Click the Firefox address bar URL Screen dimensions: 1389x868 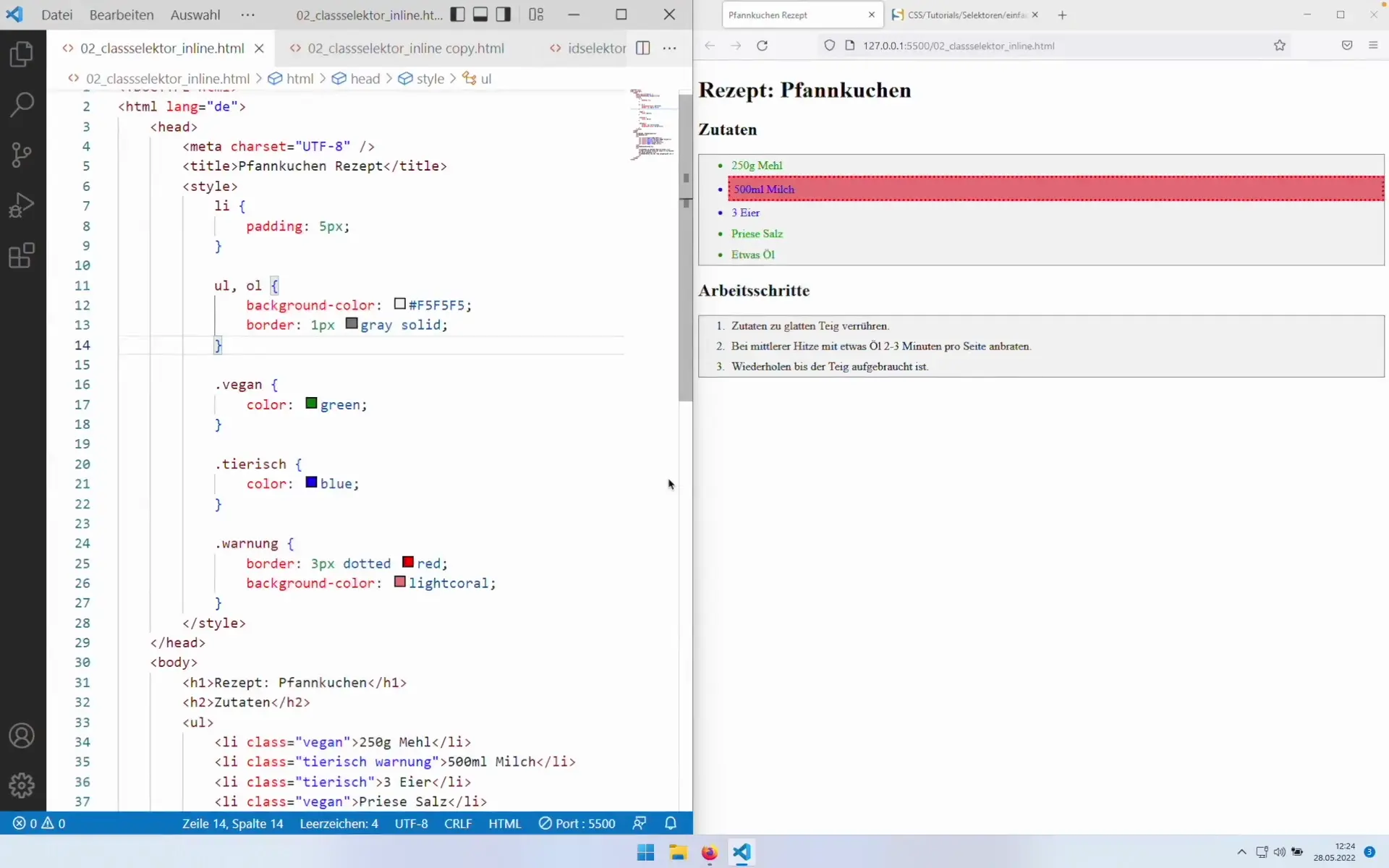click(958, 46)
